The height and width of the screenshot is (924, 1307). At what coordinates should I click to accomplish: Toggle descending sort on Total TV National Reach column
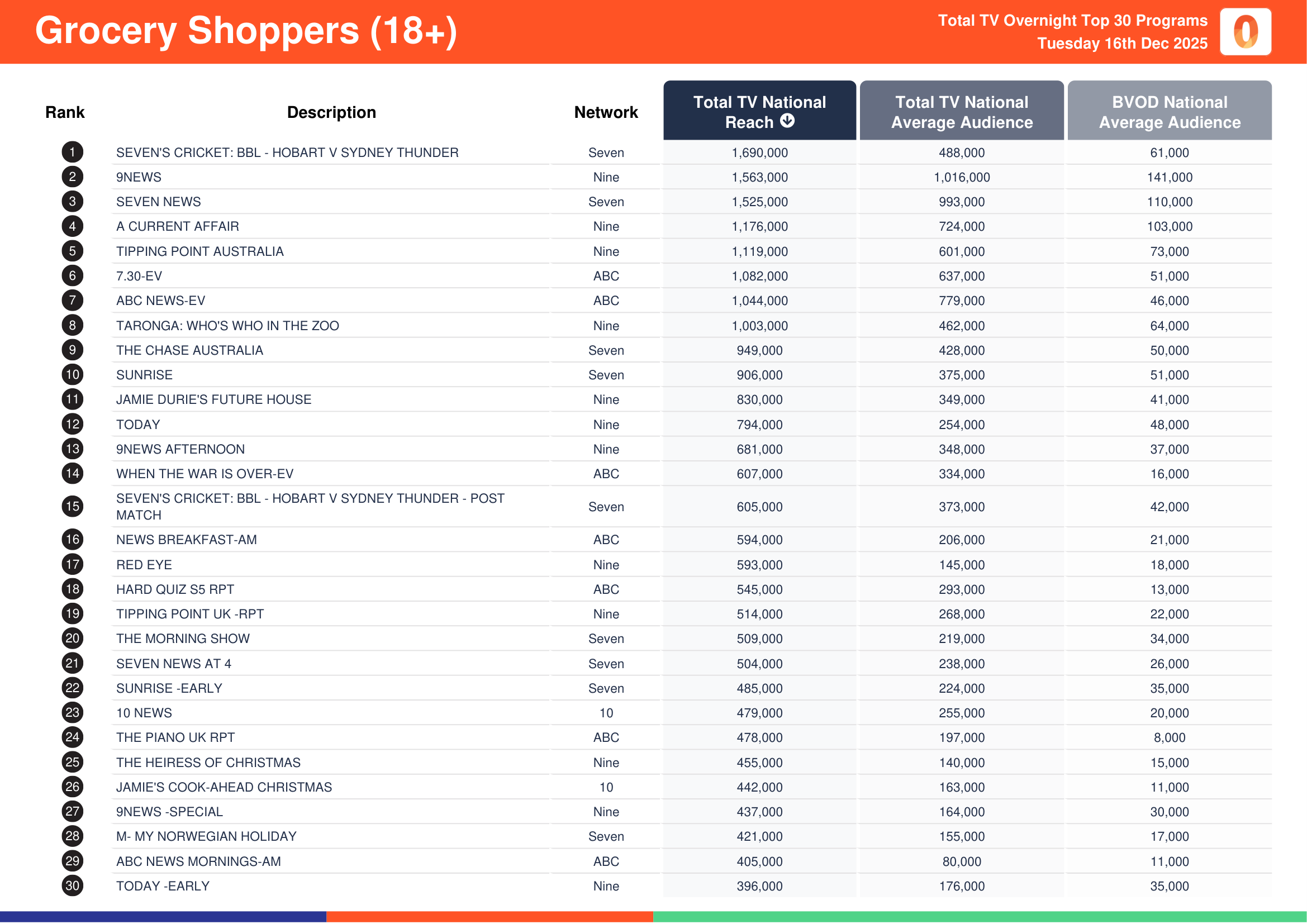tap(760, 112)
